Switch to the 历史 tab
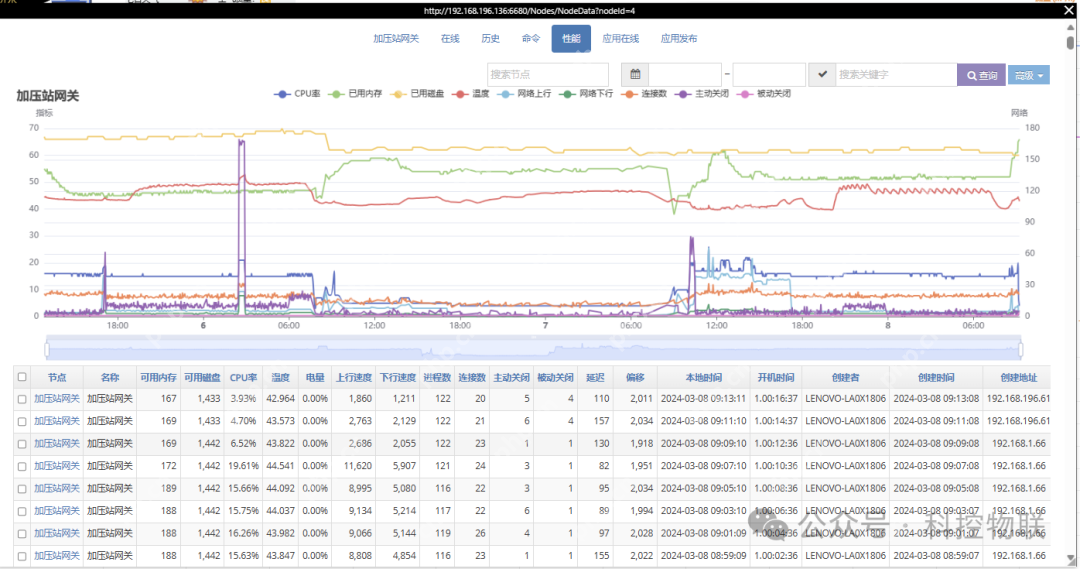This screenshot has height=569, width=1080. coord(490,39)
